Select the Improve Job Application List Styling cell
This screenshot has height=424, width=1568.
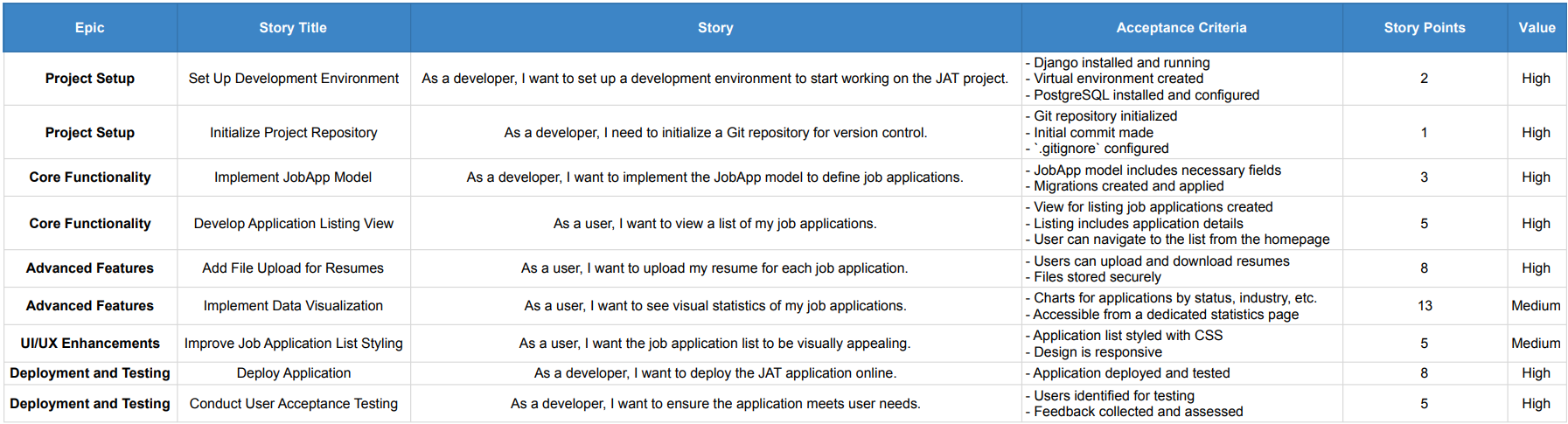coord(293,344)
